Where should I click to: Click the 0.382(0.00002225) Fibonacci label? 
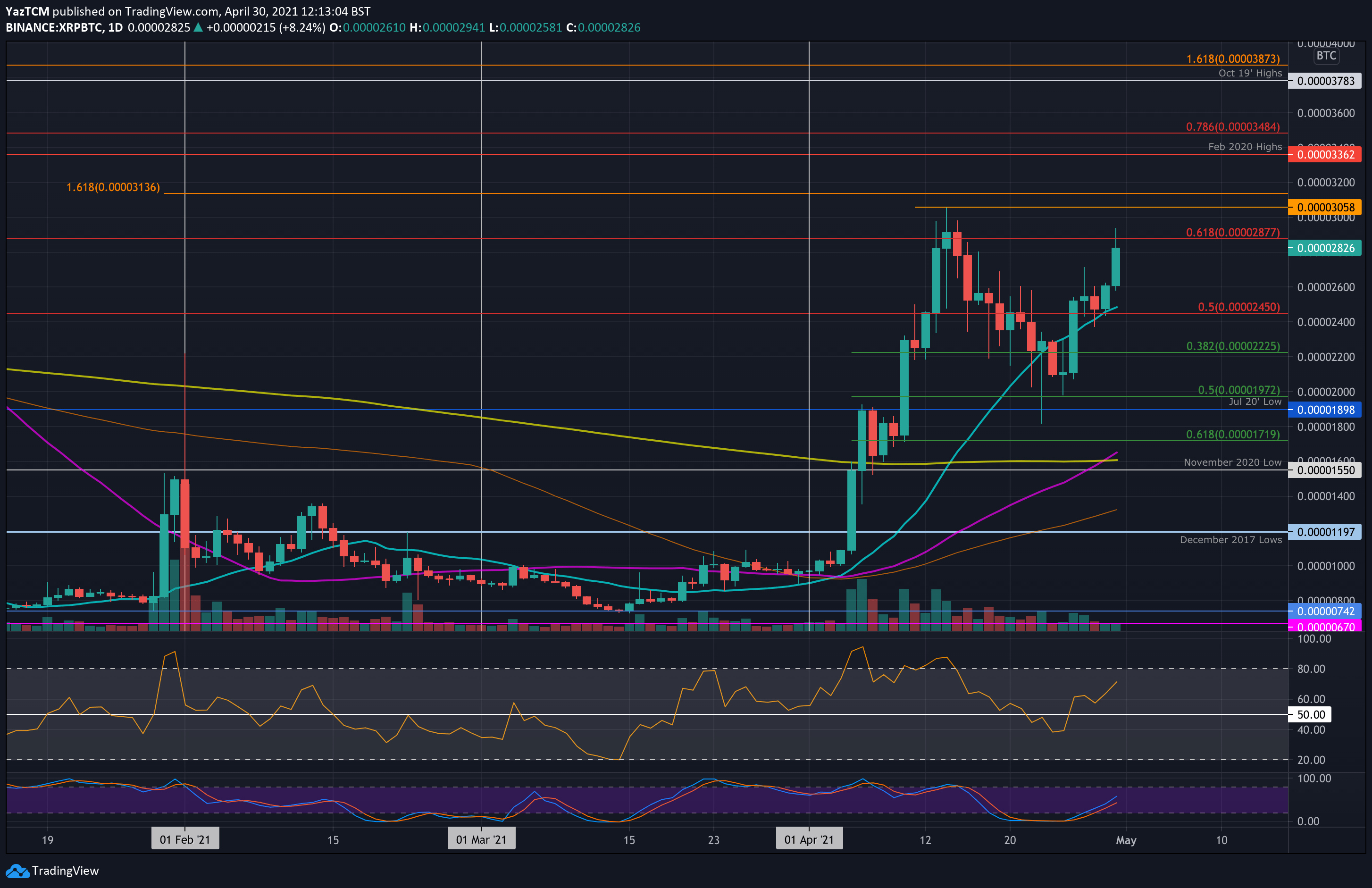(x=1232, y=346)
